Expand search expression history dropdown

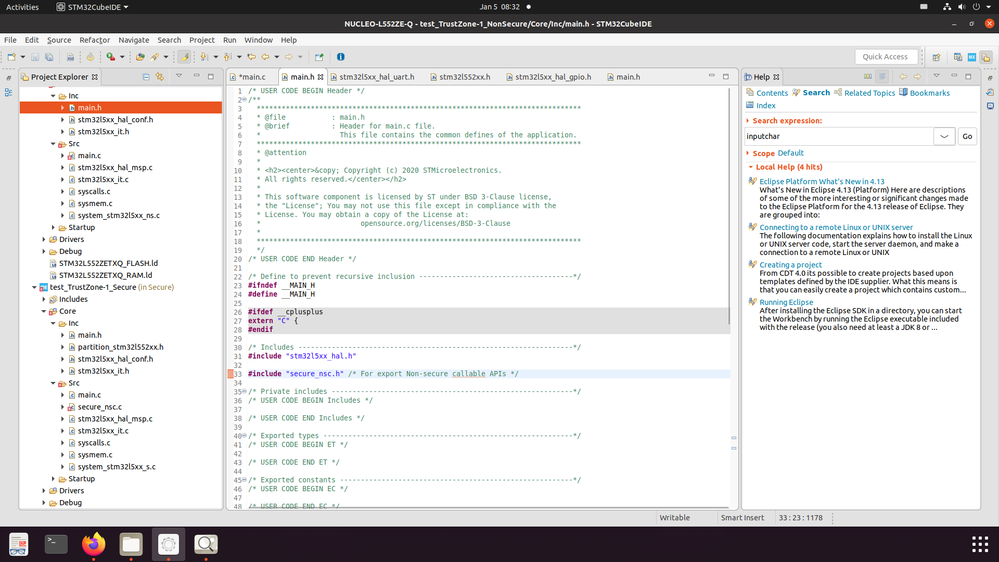pos(944,136)
